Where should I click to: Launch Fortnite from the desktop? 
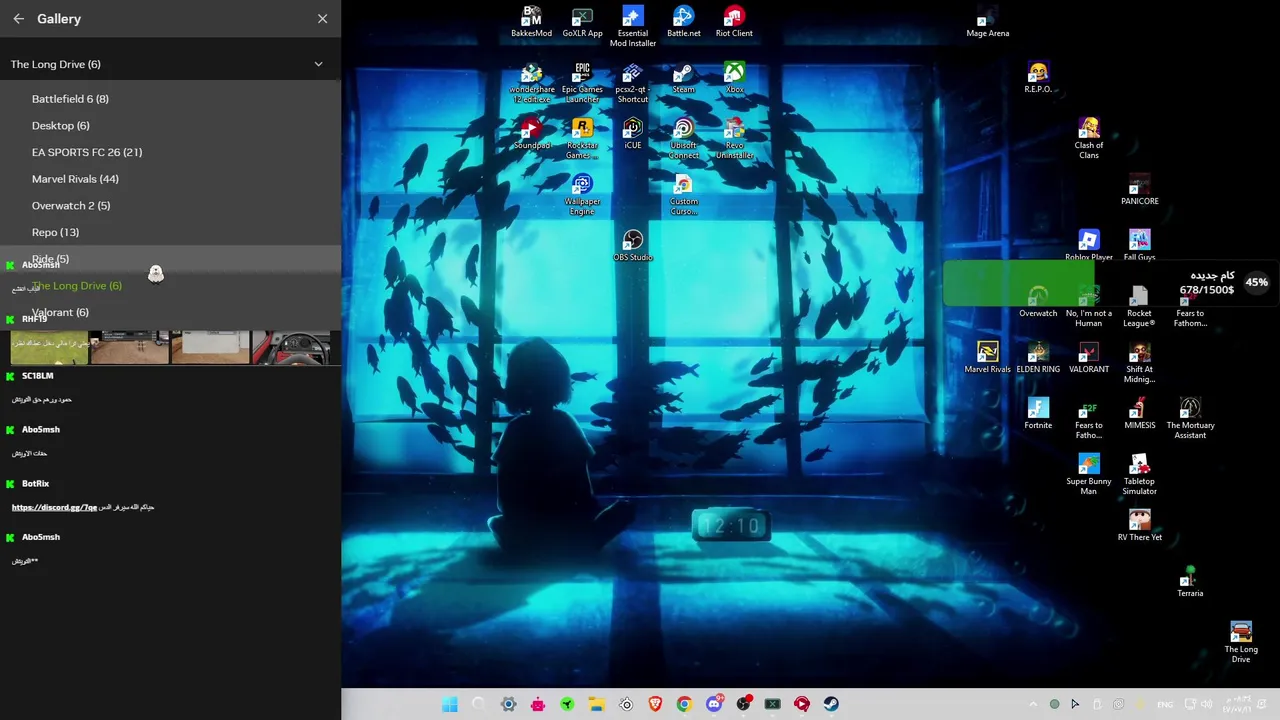tap(1038, 414)
